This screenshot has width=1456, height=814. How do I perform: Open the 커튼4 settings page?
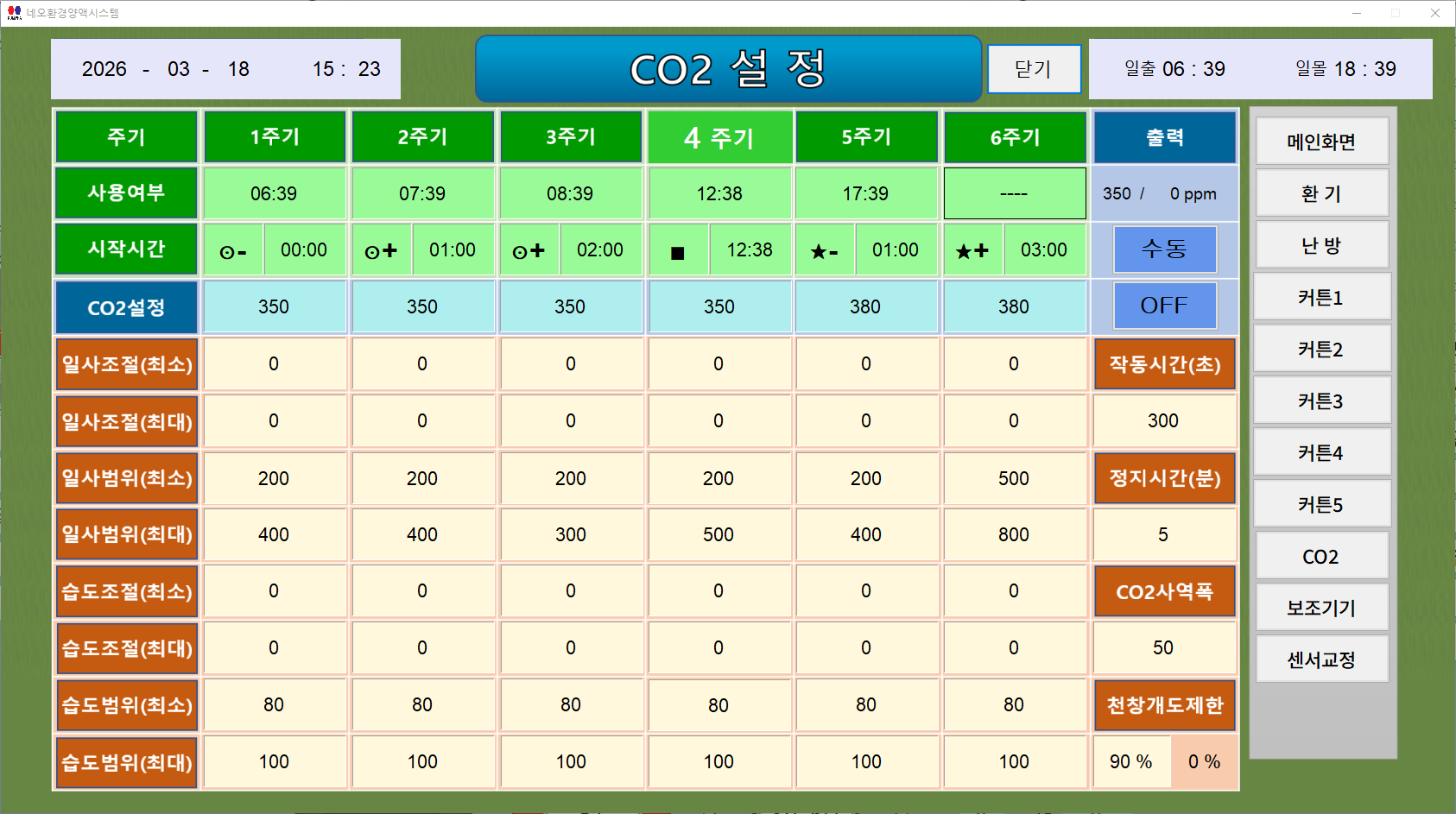tap(1321, 452)
